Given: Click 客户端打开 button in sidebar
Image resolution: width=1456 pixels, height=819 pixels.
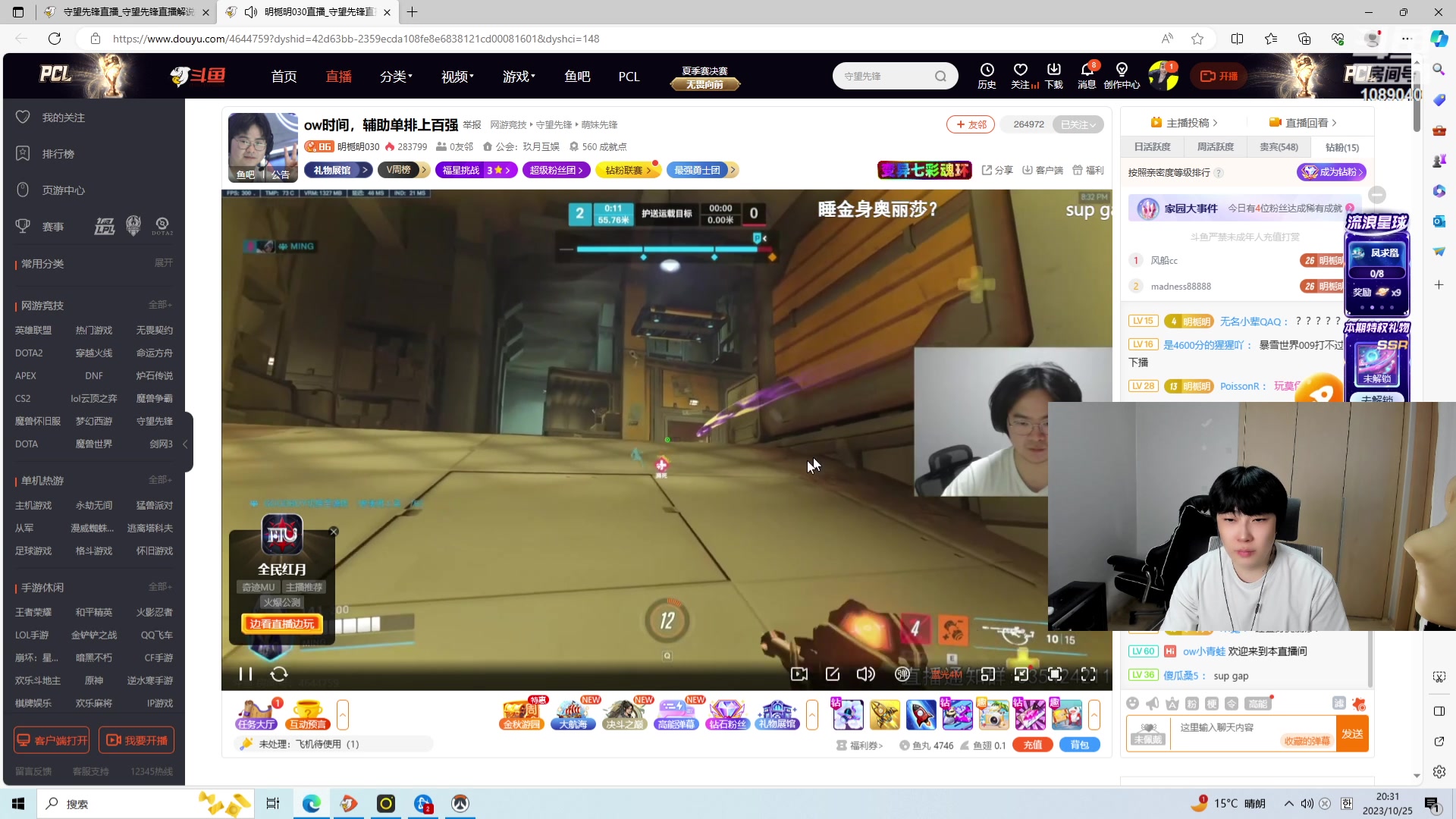Looking at the screenshot, I should 52,740.
